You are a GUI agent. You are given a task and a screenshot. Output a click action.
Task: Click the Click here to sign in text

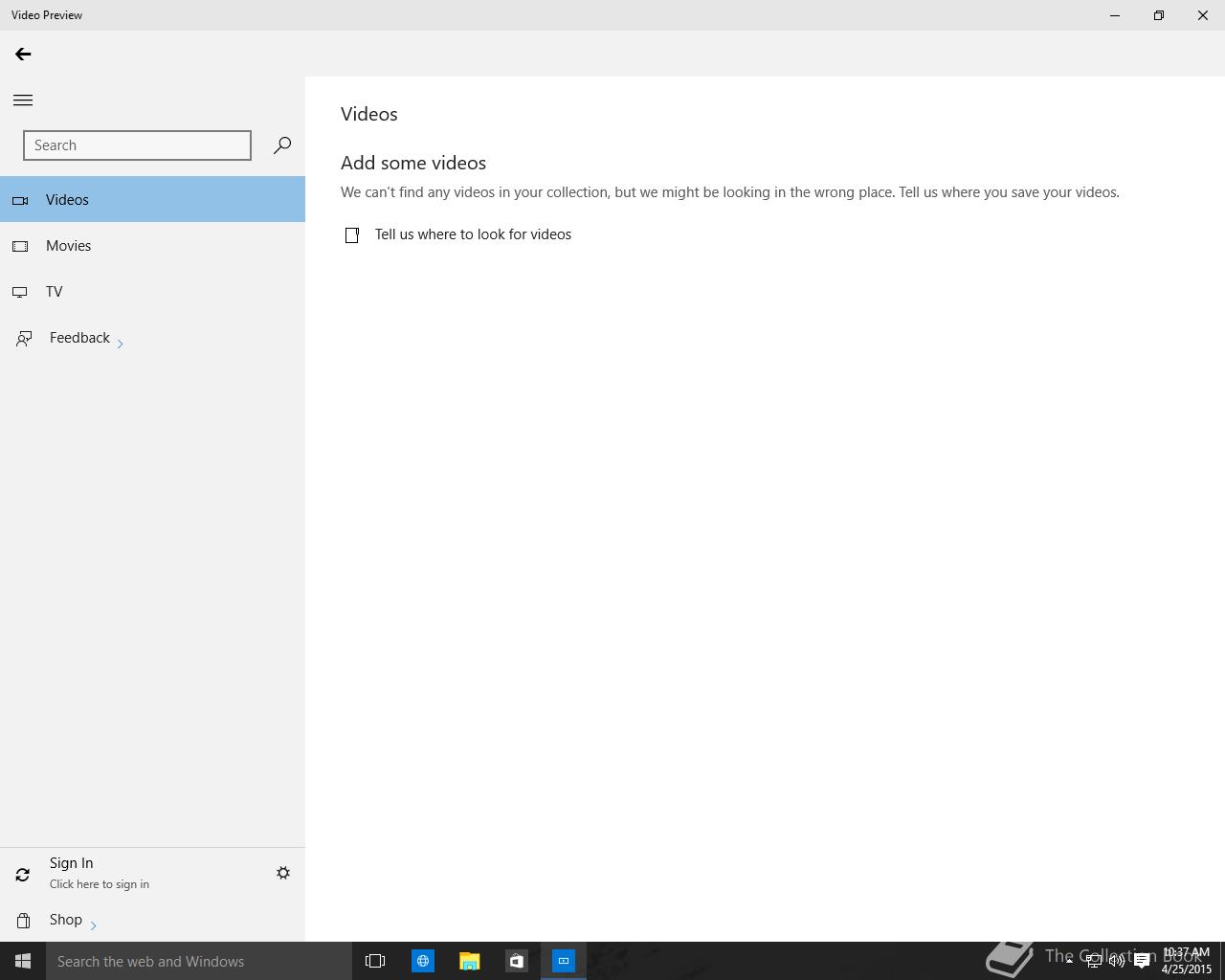click(x=100, y=884)
